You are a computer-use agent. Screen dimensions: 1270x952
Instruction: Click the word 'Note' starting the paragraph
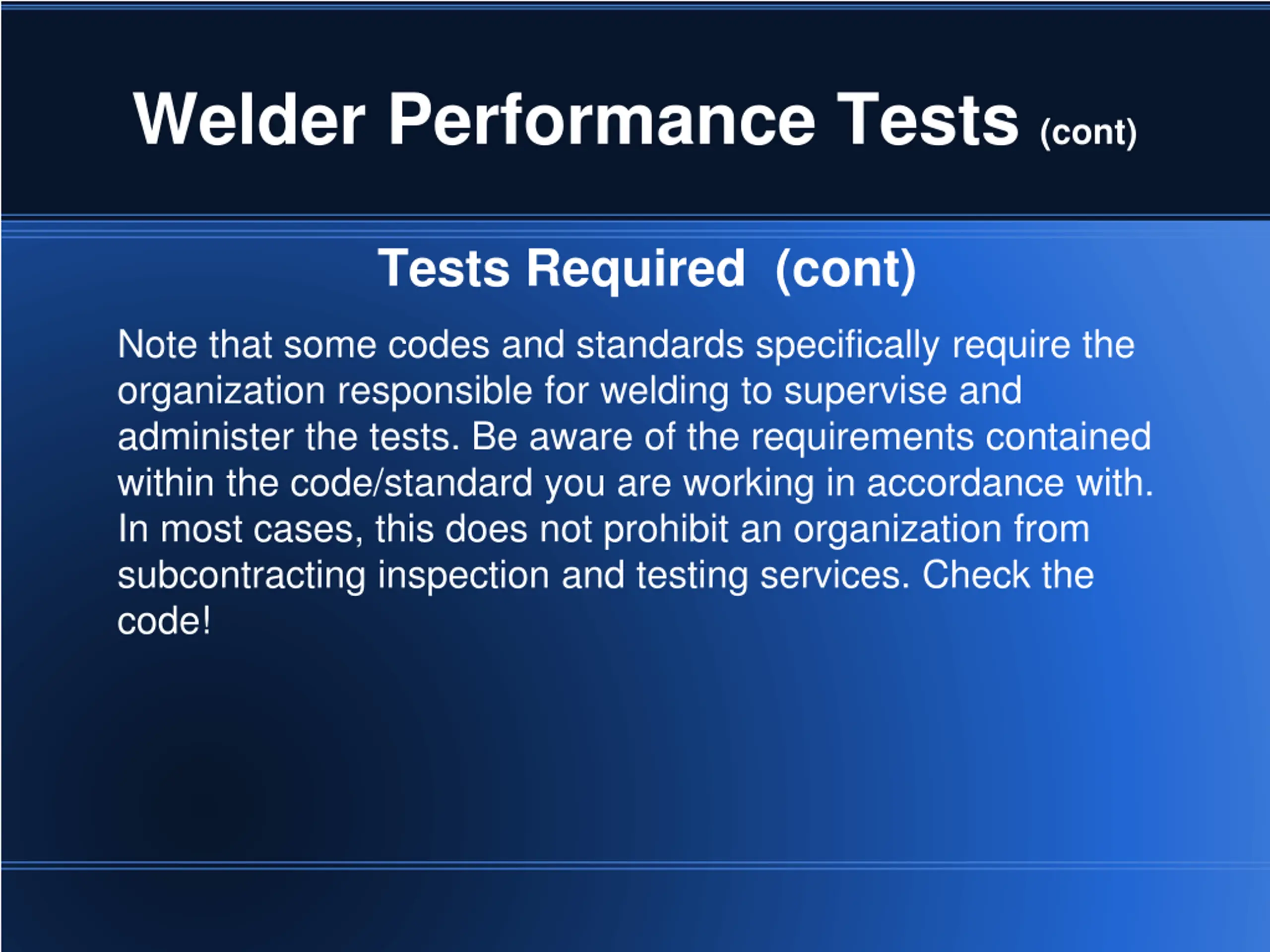click(157, 344)
